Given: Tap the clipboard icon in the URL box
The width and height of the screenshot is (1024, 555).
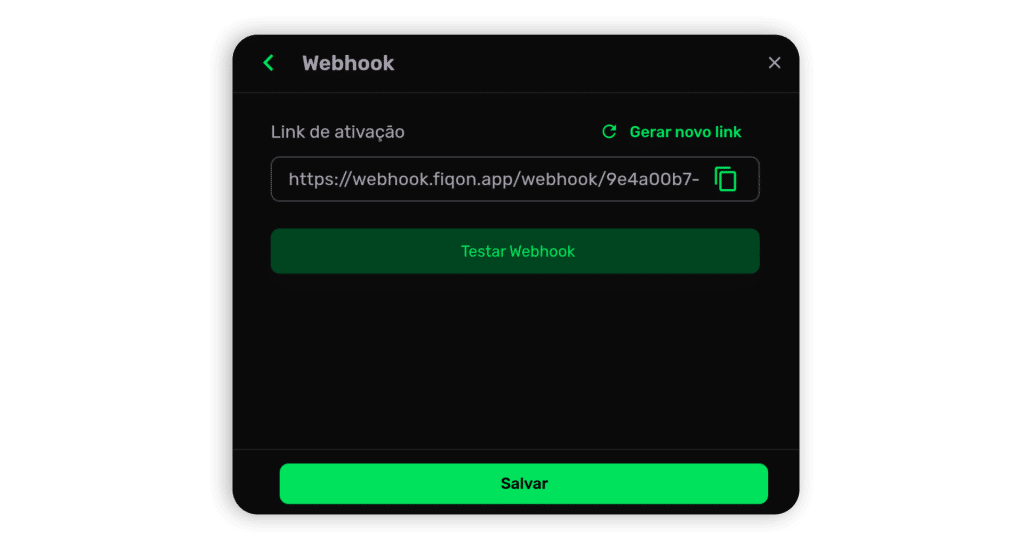Looking at the screenshot, I should click(726, 179).
